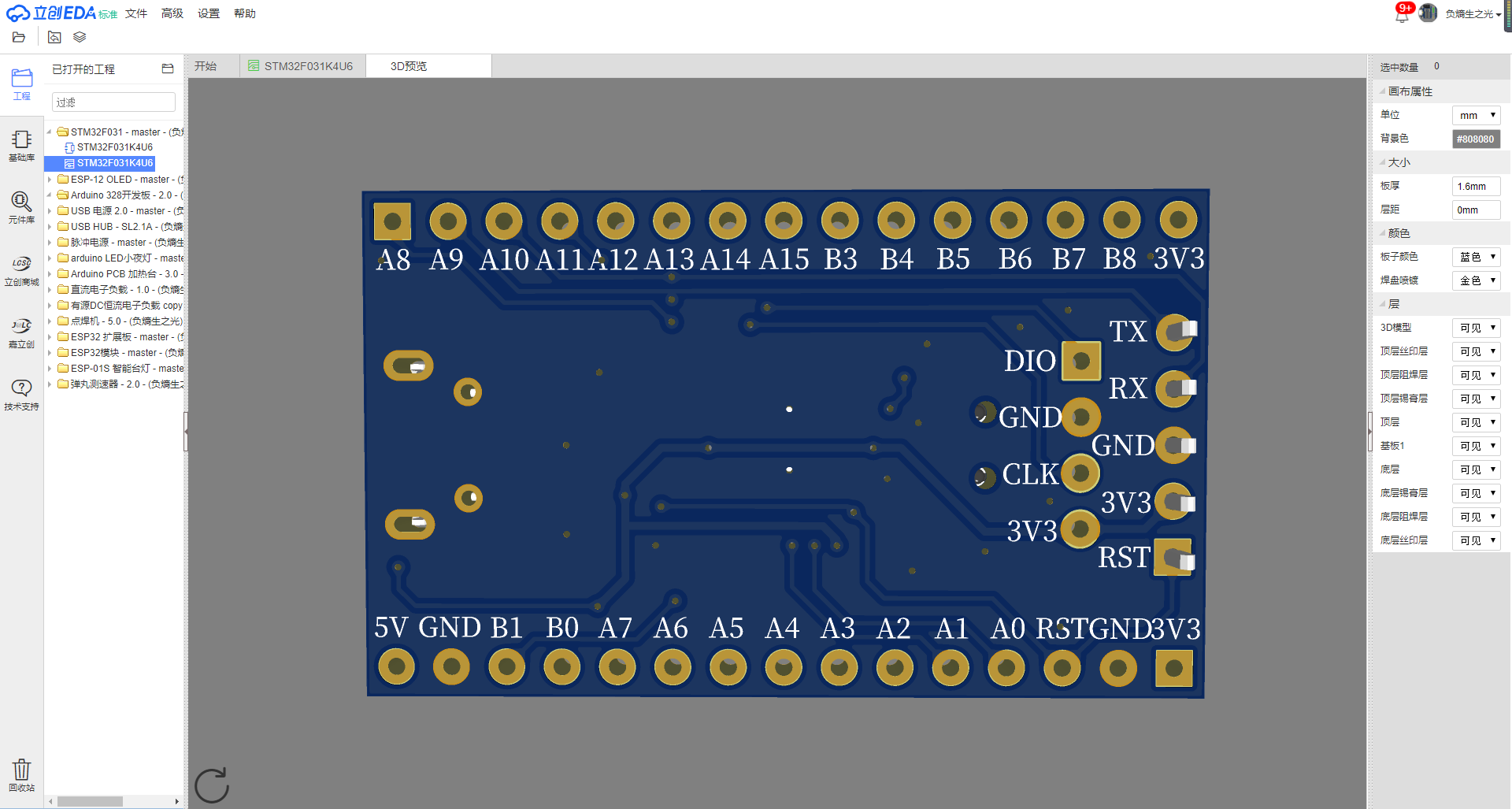Expand the ESP-12 OLED project folder
This screenshot has height=809, width=1512.
[x=50, y=180]
